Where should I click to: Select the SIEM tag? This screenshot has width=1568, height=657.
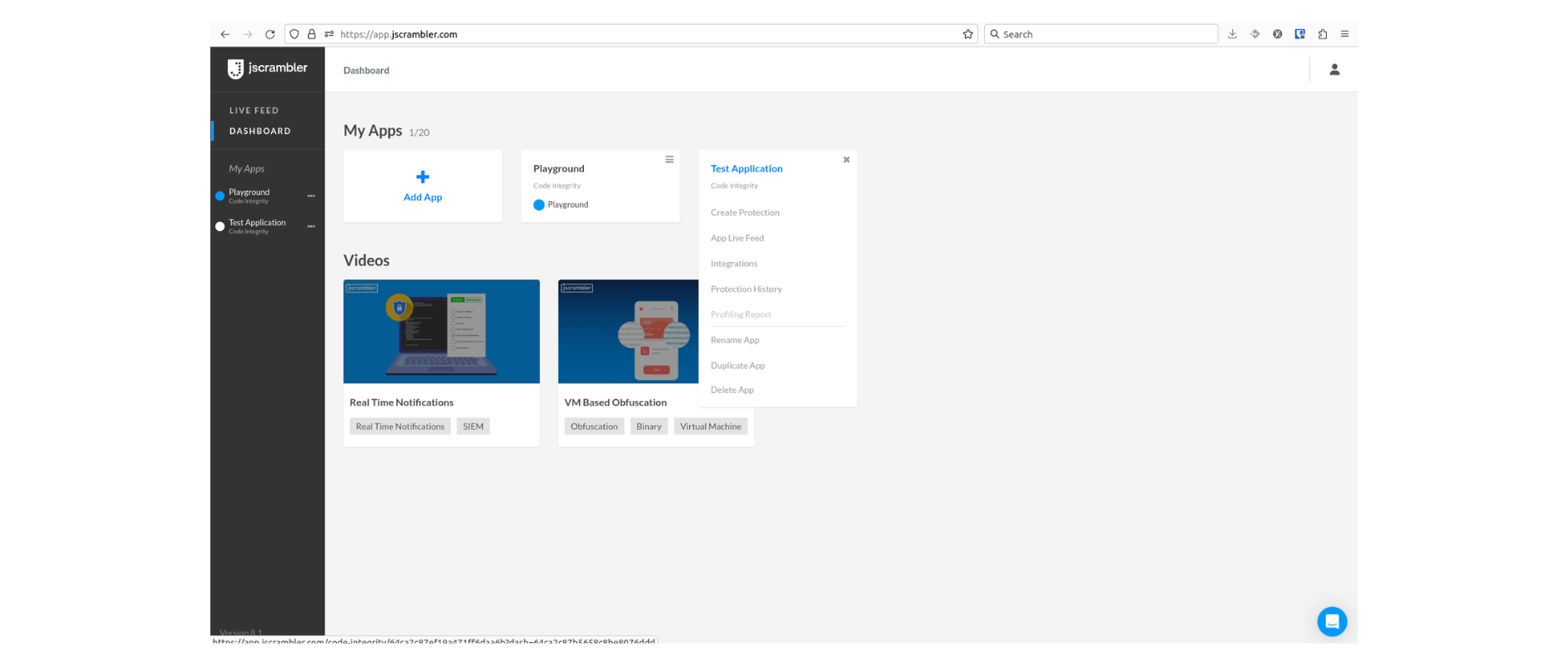473,427
